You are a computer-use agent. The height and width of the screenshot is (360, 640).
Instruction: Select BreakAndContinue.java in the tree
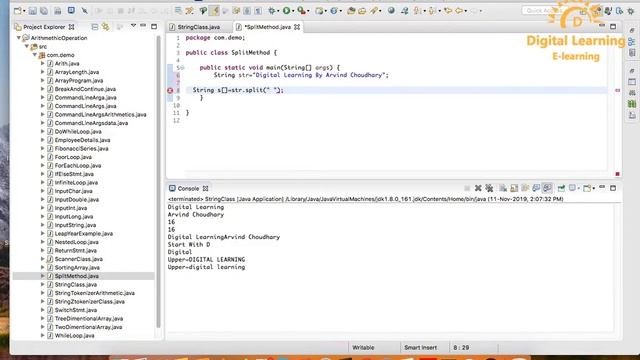[x=85, y=89]
